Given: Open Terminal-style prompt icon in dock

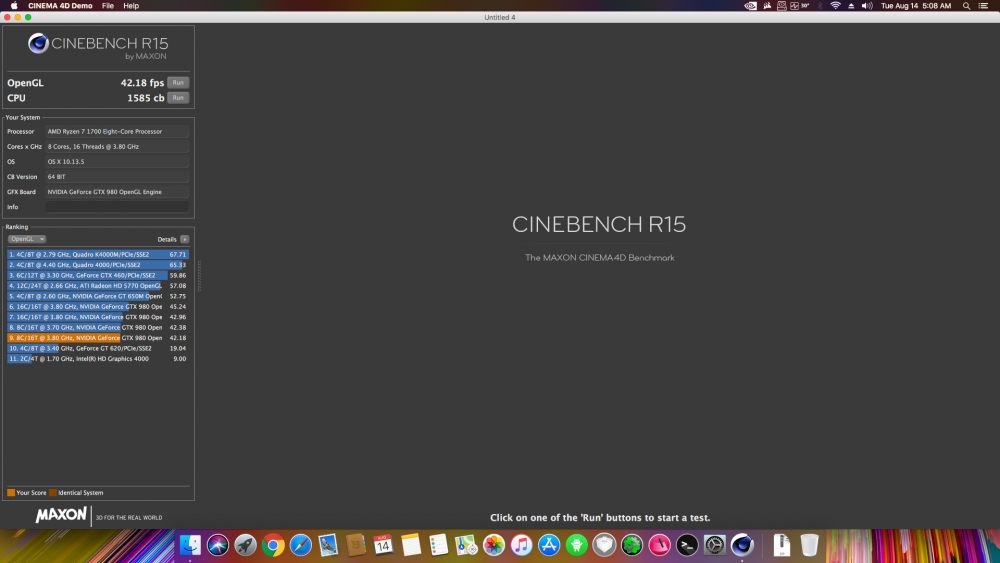Looking at the screenshot, I should pyautogui.click(x=687, y=545).
